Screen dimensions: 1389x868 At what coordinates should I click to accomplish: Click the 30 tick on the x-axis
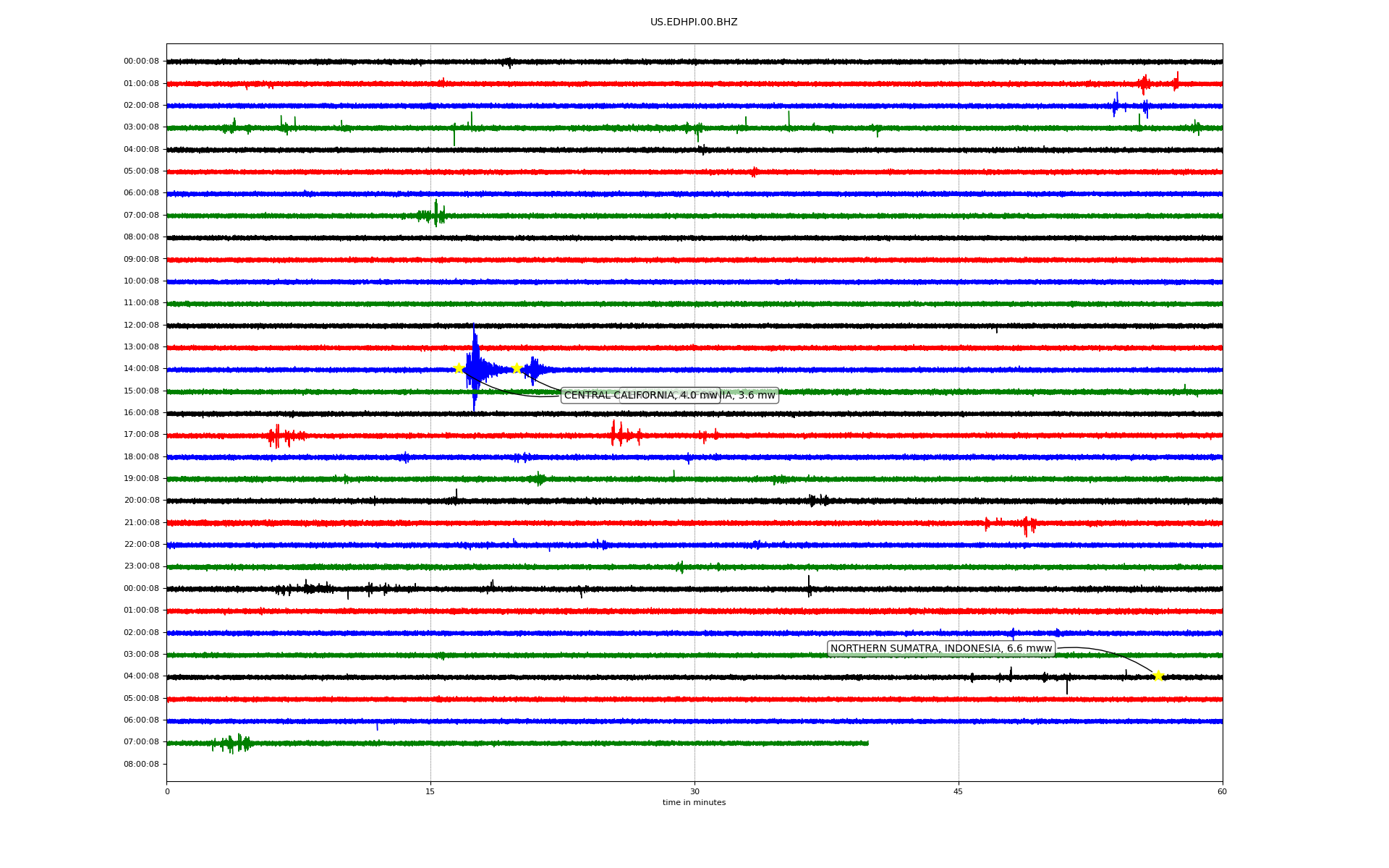click(694, 791)
